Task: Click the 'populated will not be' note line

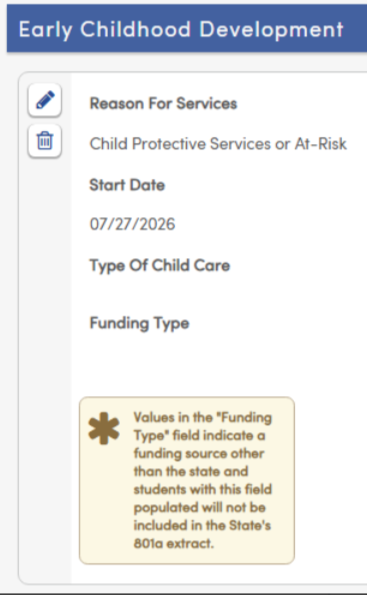Action: point(199,507)
